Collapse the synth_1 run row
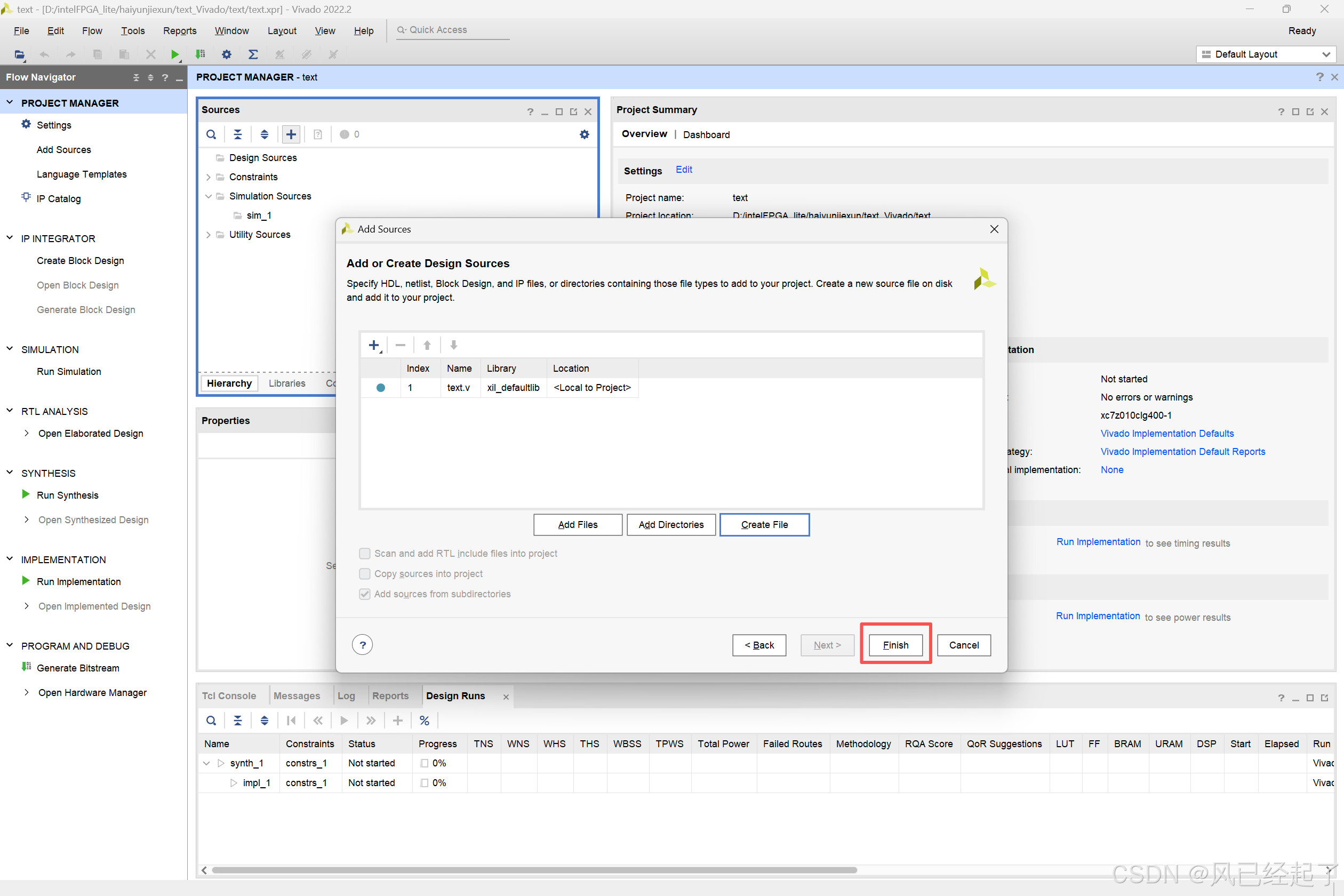 point(206,763)
